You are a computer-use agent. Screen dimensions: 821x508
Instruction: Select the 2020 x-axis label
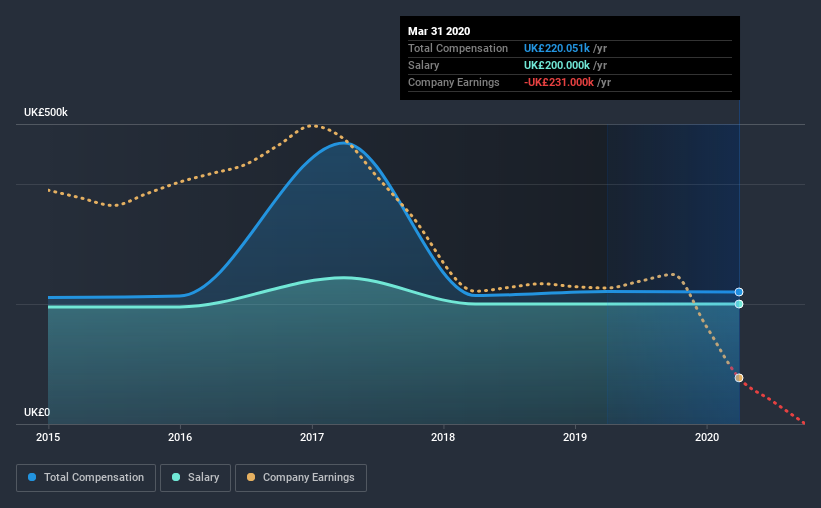coord(707,437)
